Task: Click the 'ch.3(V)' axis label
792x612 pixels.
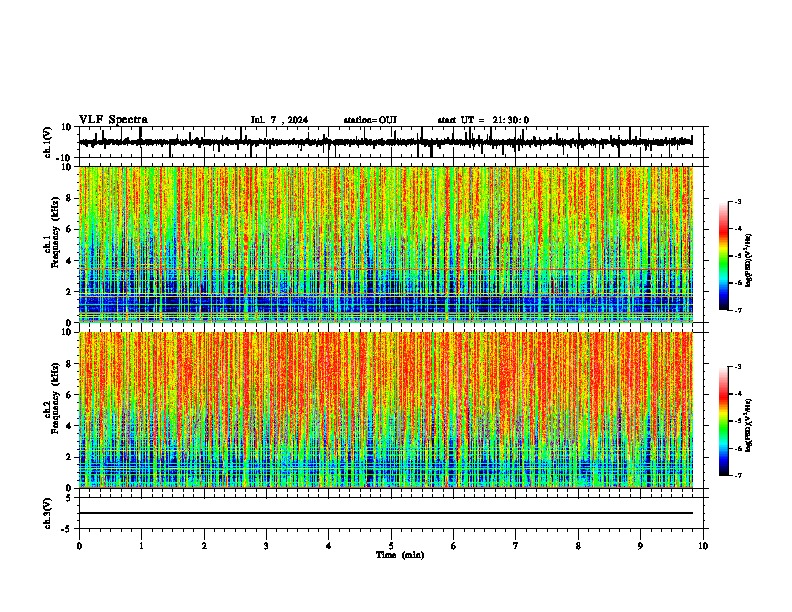Action: tap(48, 513)
